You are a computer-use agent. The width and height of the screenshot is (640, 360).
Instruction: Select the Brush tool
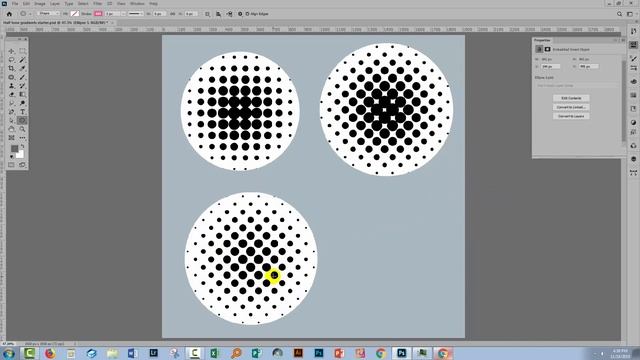(x=22, y=77)
